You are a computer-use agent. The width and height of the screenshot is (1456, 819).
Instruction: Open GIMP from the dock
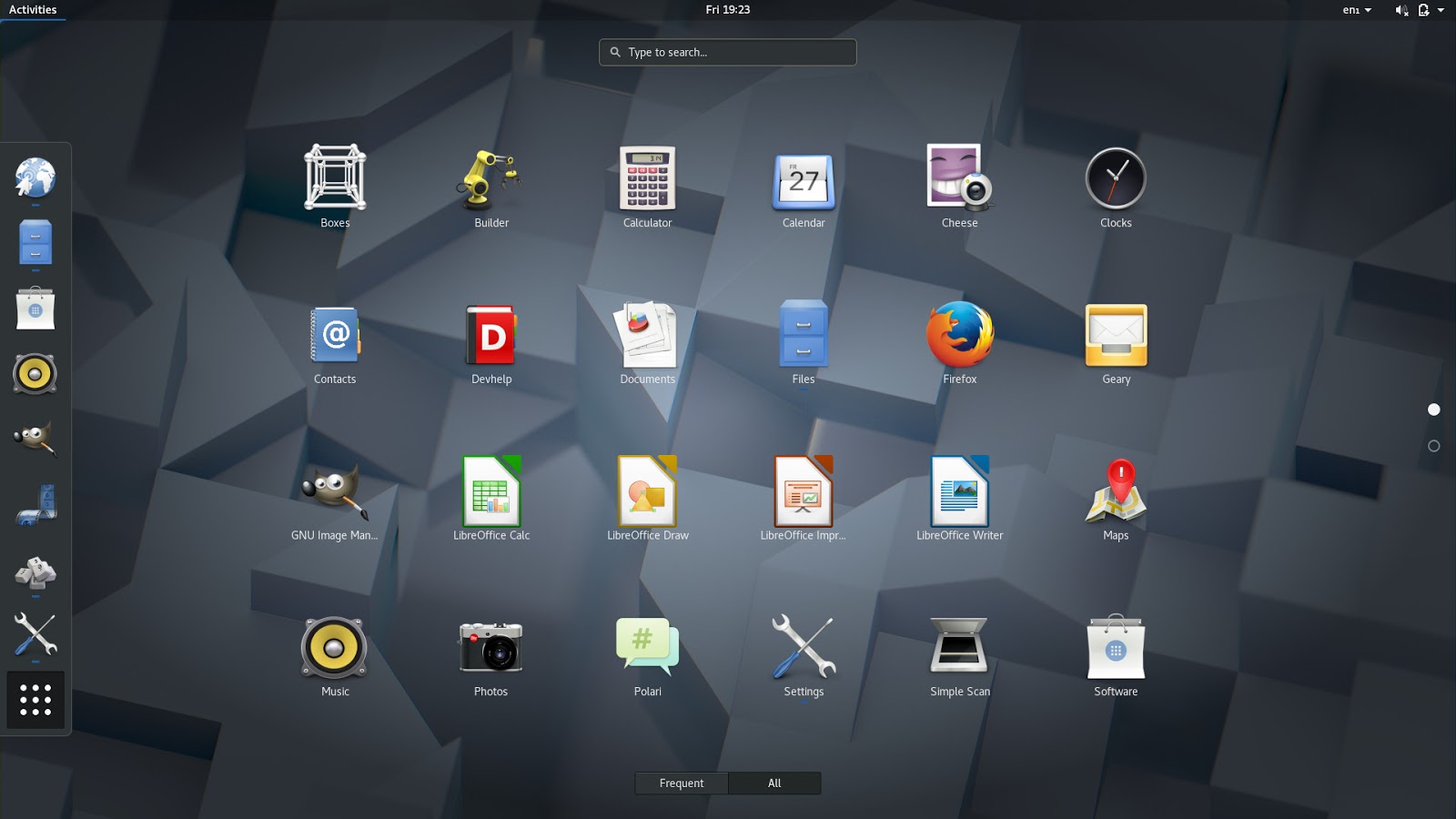(x=35, y=439)
